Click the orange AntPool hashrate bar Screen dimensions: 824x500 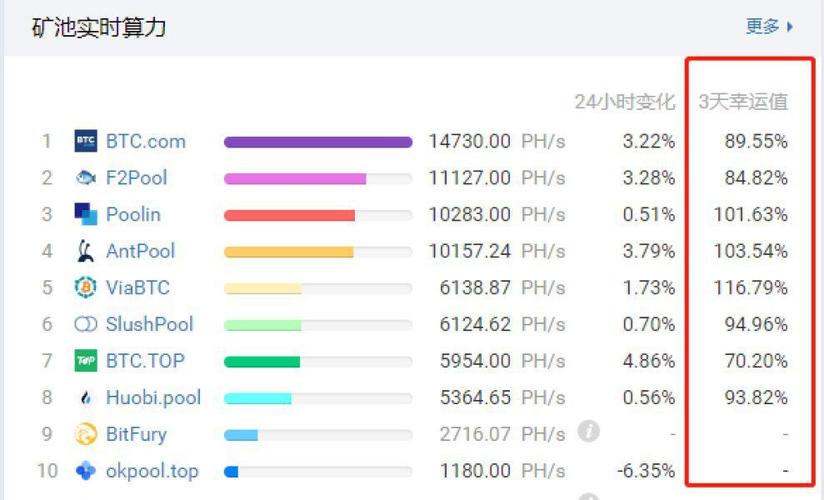click(289, 252)
